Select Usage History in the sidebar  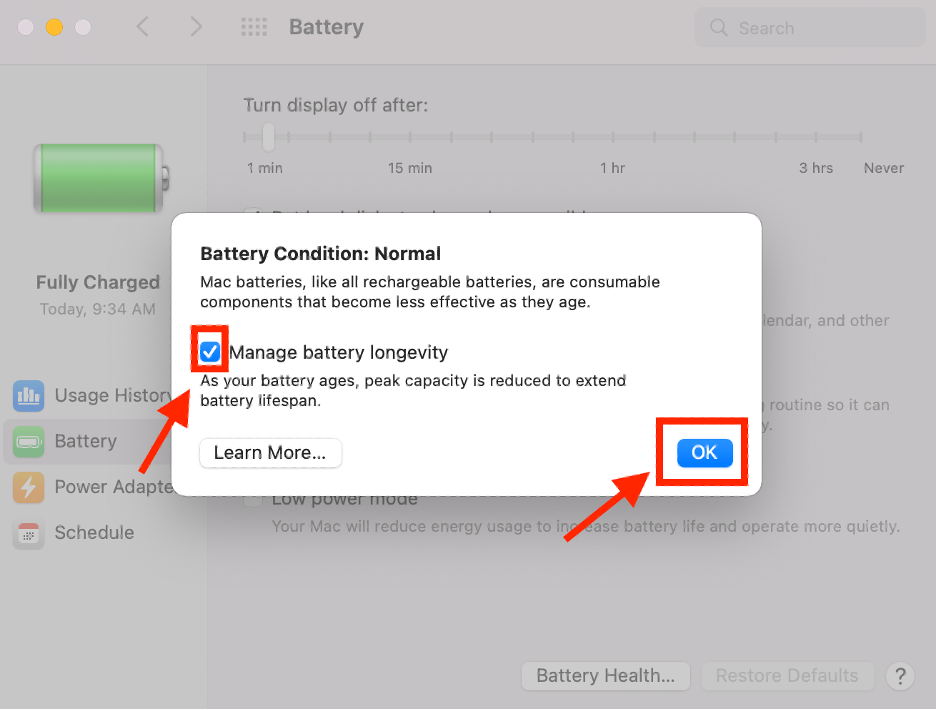(x=112, y=396)
